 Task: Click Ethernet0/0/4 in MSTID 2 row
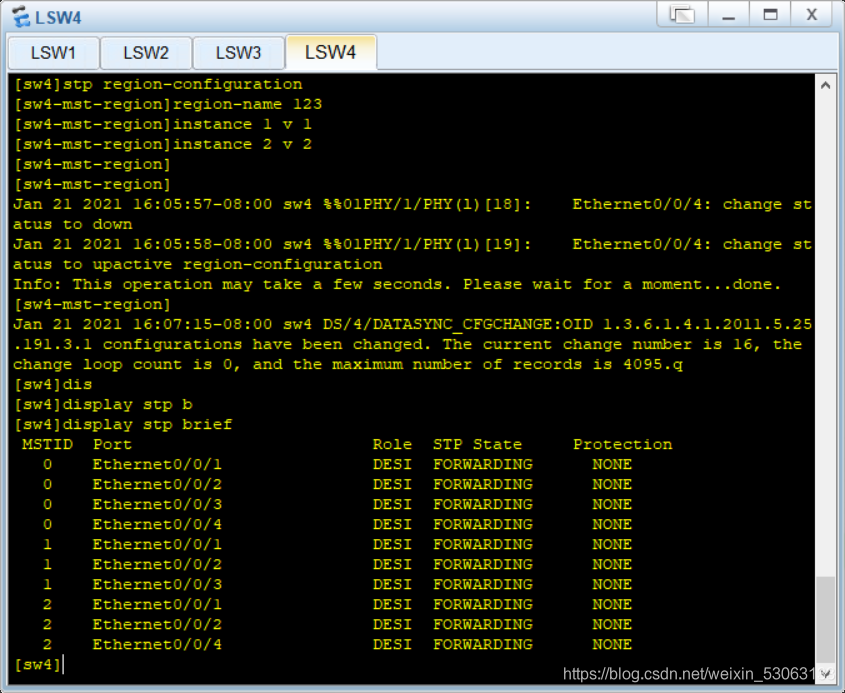coord(157,645)
